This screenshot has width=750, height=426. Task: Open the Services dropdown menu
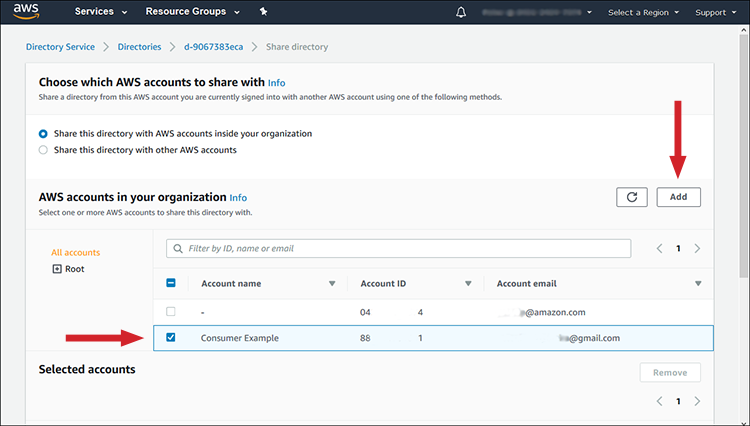coord(101,11)
